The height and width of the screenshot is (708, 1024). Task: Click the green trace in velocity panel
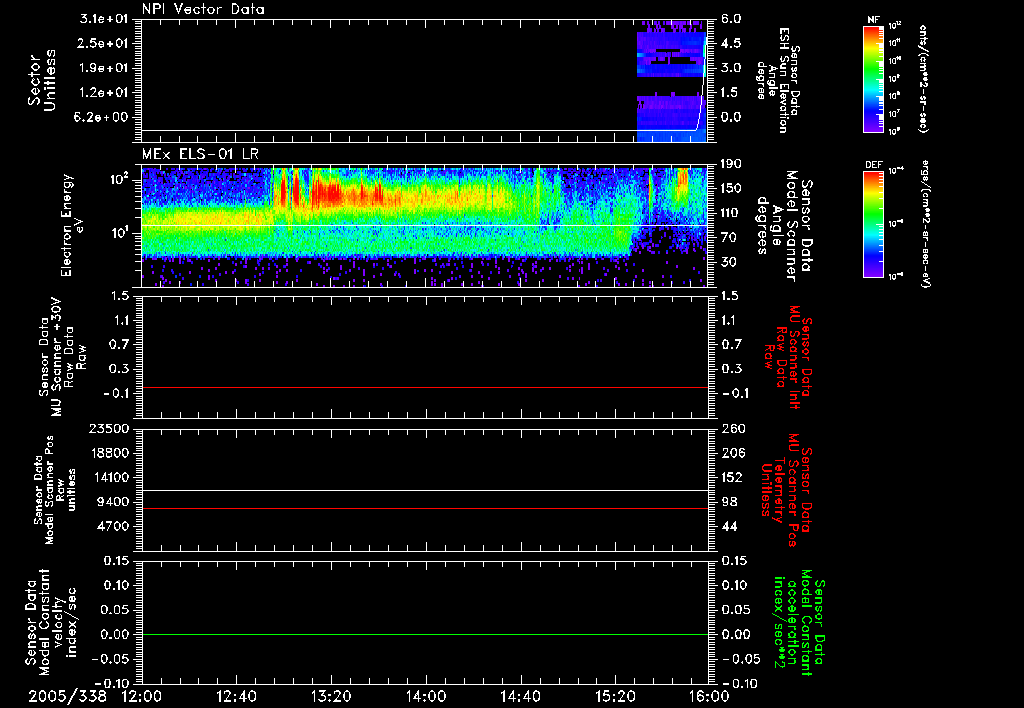point(425,634)
